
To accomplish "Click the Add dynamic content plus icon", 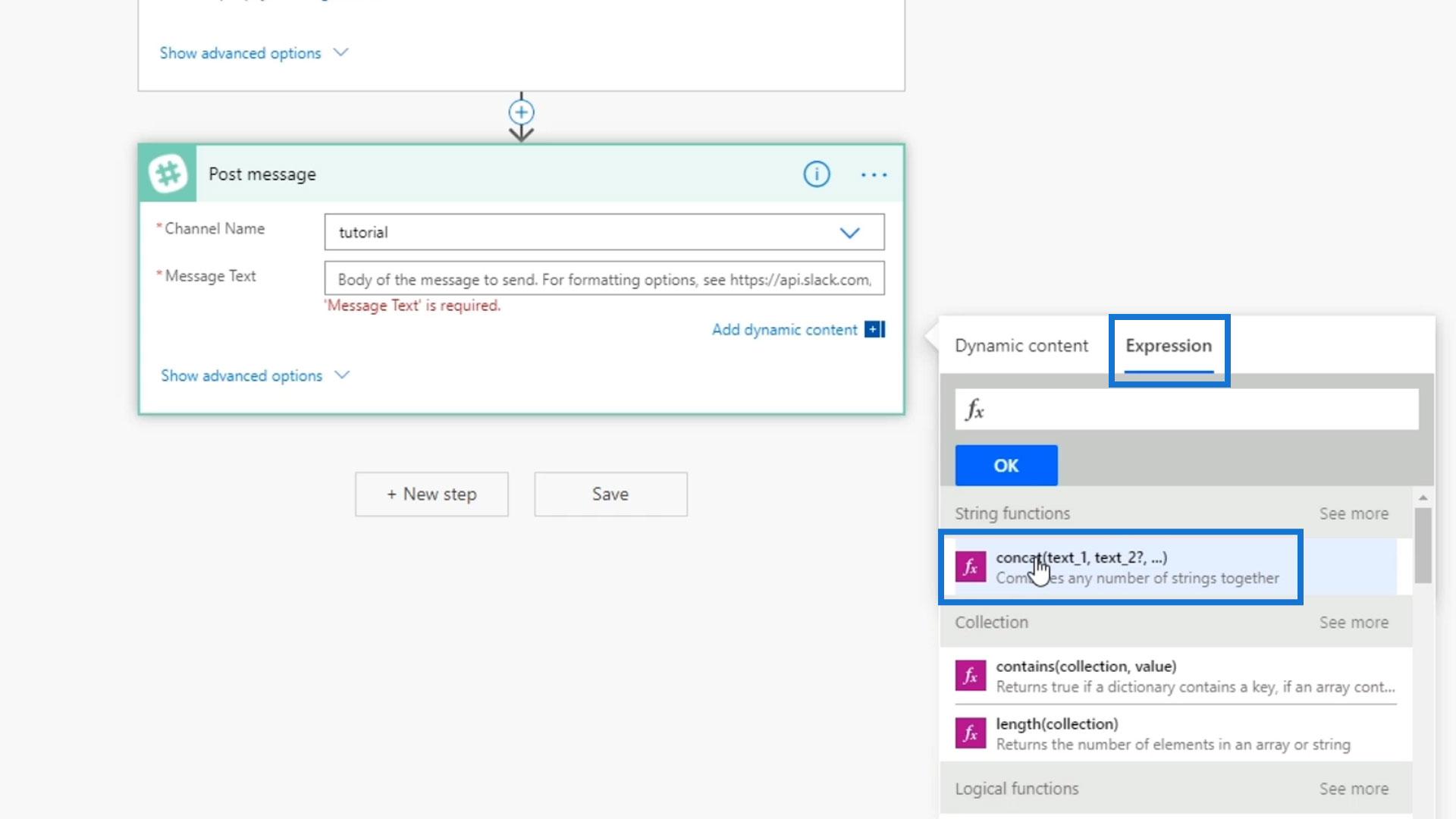I will pos(874,329).
